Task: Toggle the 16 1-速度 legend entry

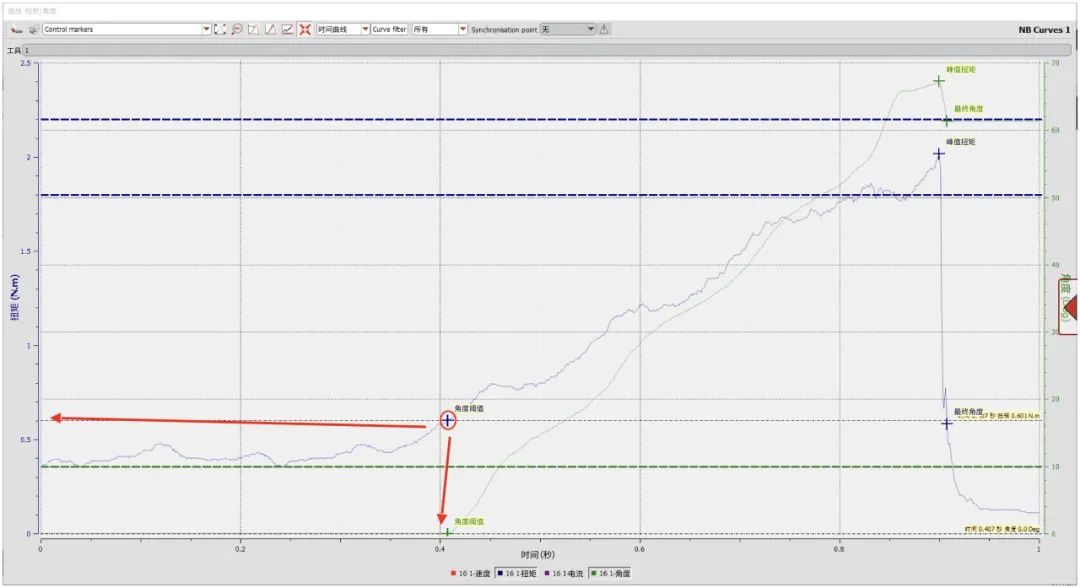Action: tap(470, 574)
